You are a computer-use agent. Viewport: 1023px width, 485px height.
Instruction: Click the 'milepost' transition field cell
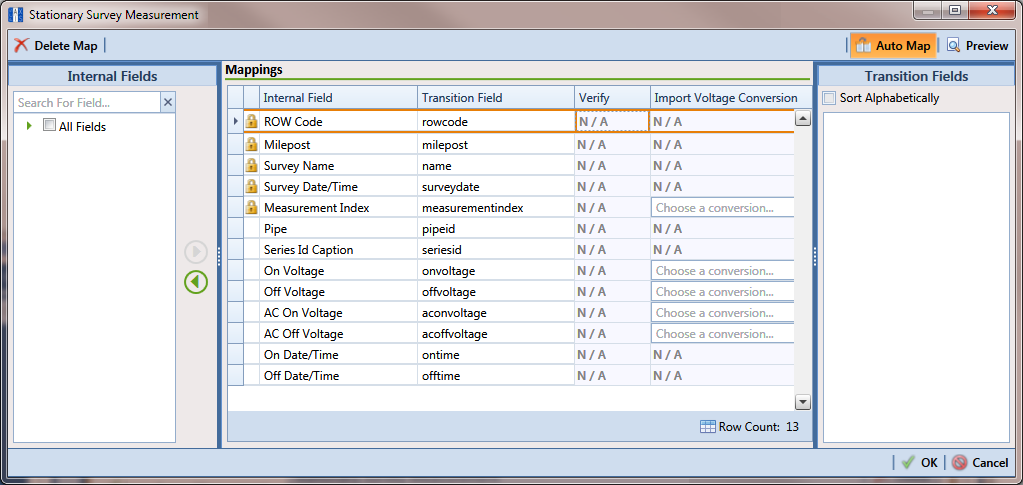496,144
